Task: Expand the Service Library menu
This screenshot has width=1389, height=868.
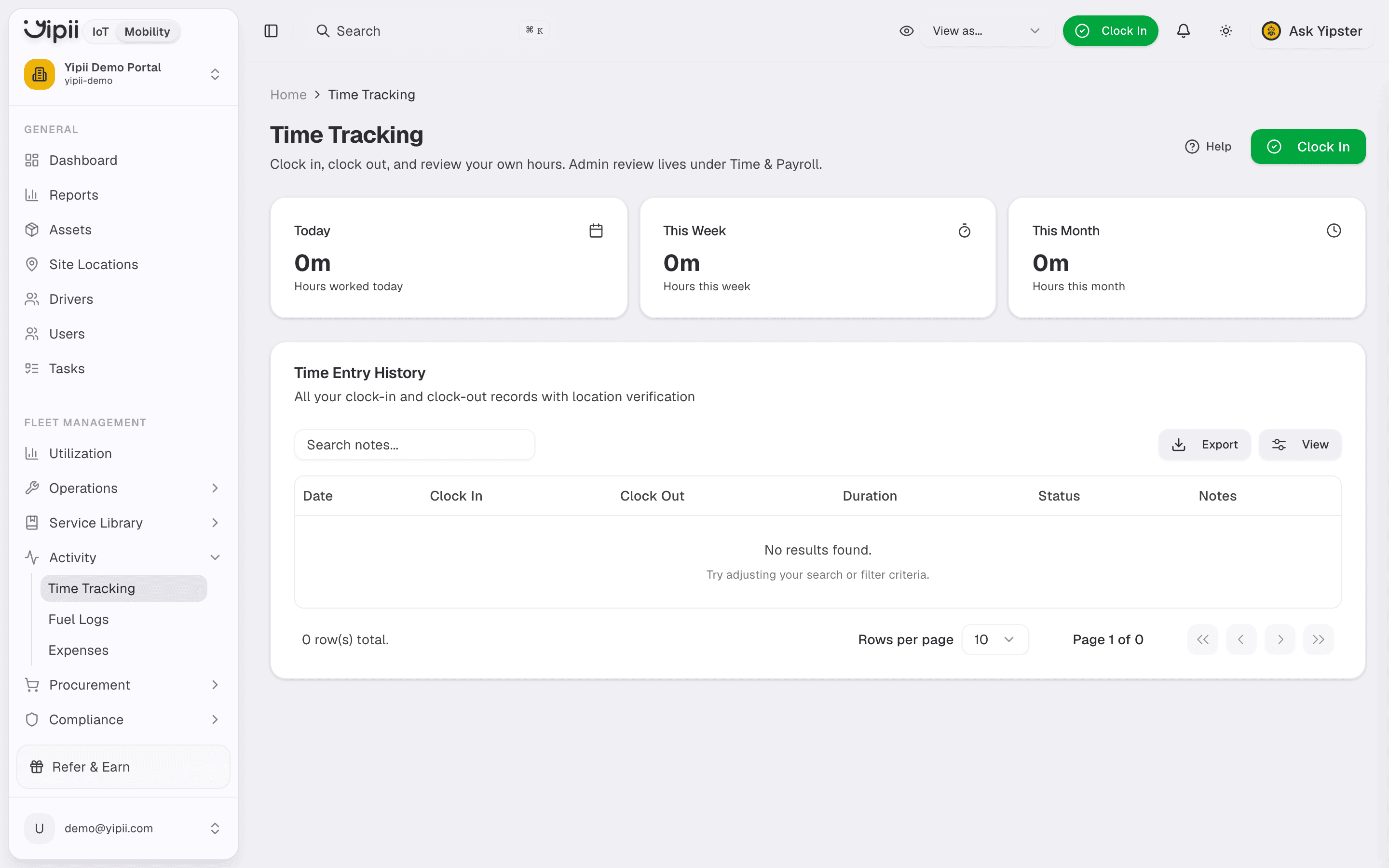Action: click(x=215, y=523)
